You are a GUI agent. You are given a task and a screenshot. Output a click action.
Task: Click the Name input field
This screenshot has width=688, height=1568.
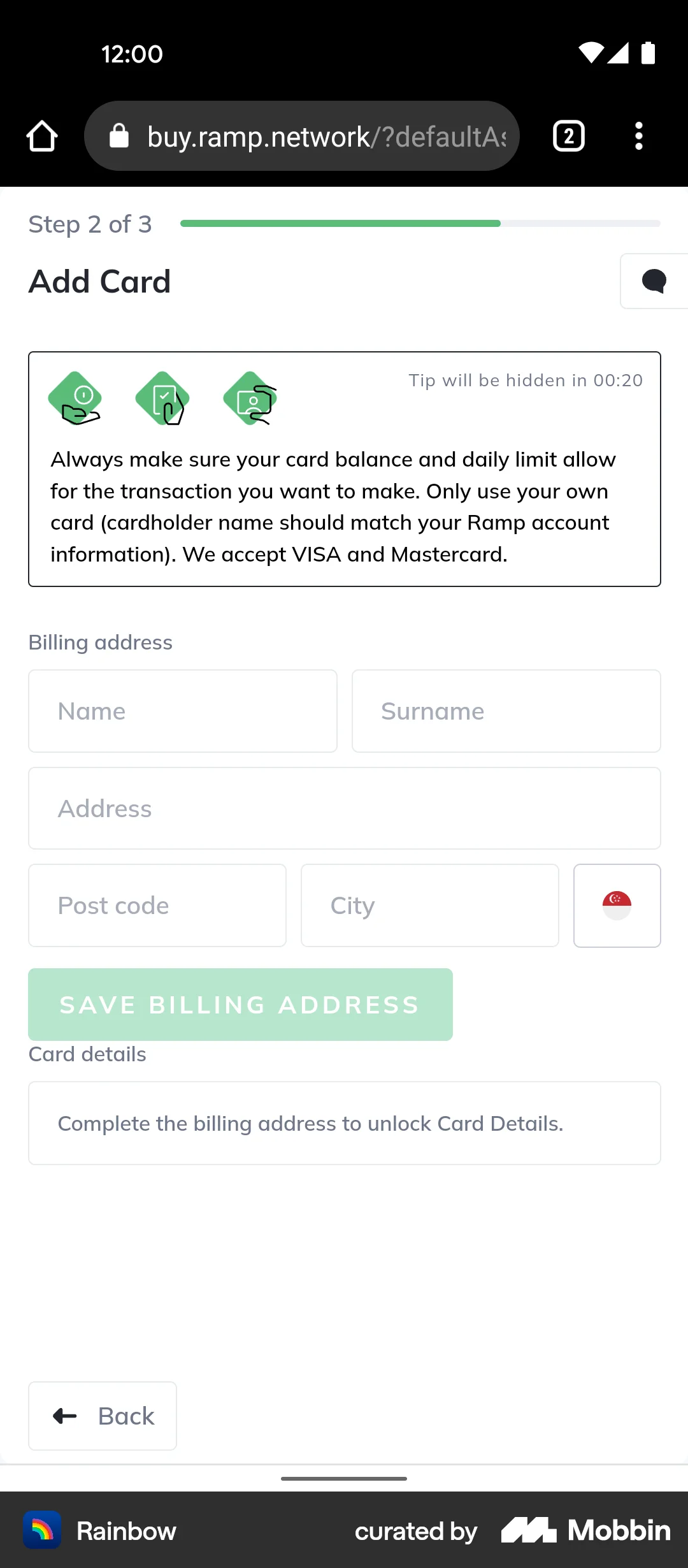(182, 711)
